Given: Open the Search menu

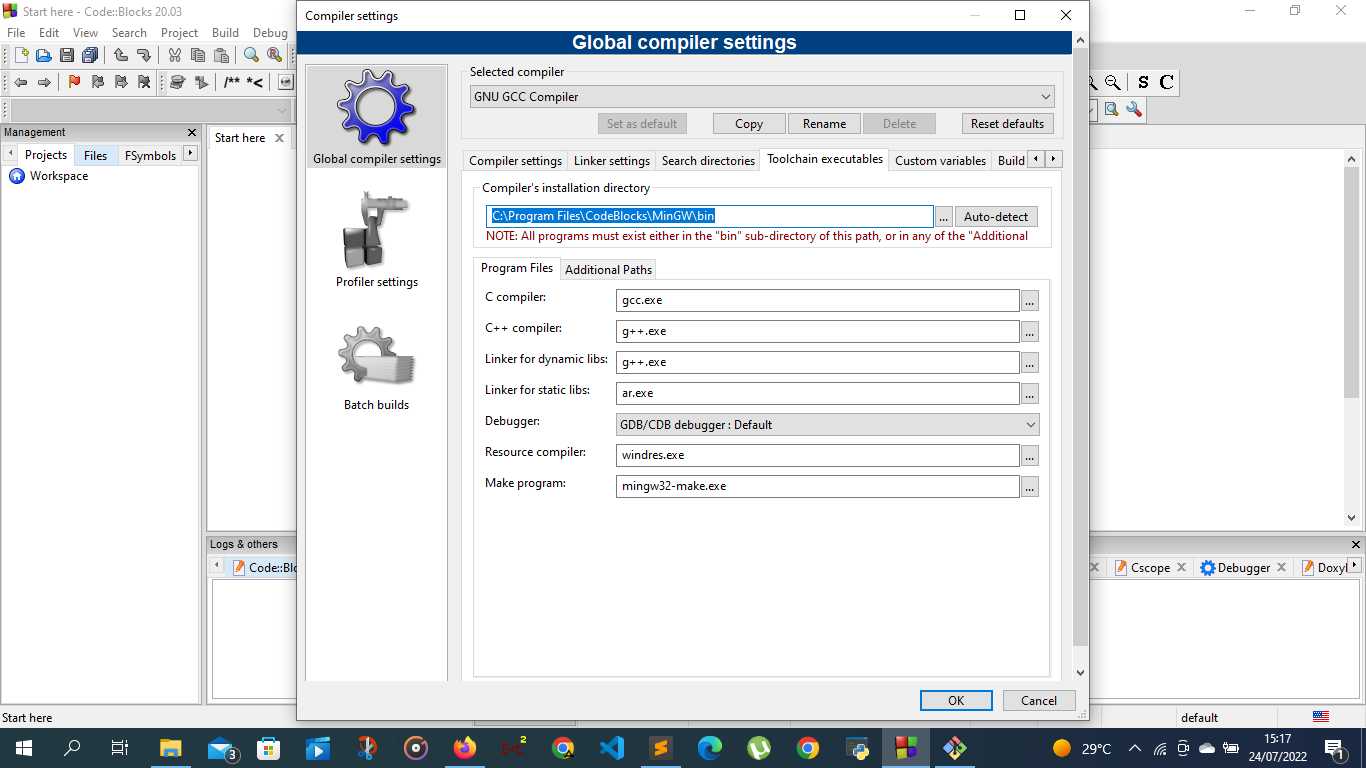Looking at the screenshot, I should (x=129, y=32).
